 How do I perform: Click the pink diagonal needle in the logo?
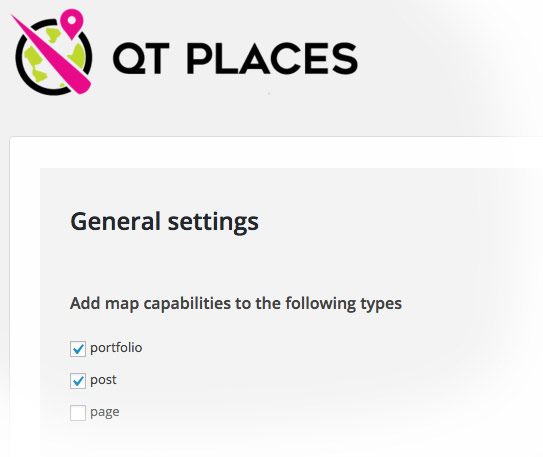tap(52, 55)
